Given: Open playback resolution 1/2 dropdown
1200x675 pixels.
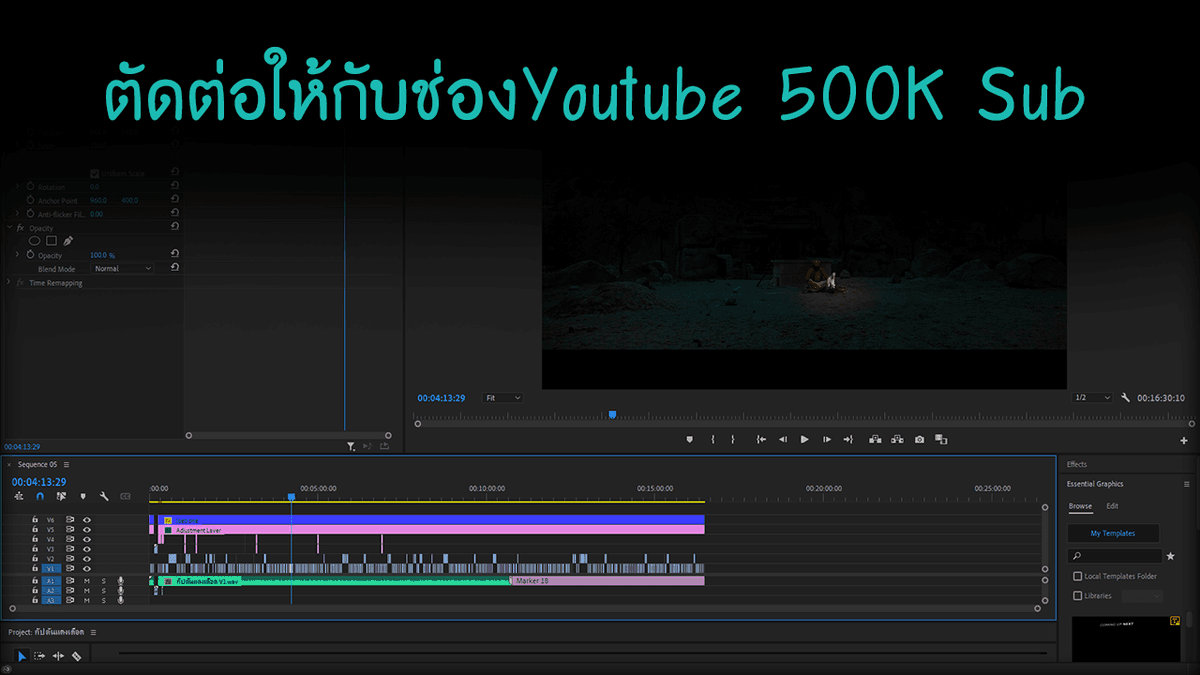Looking at the screenshot, I should coord(1092,398).
